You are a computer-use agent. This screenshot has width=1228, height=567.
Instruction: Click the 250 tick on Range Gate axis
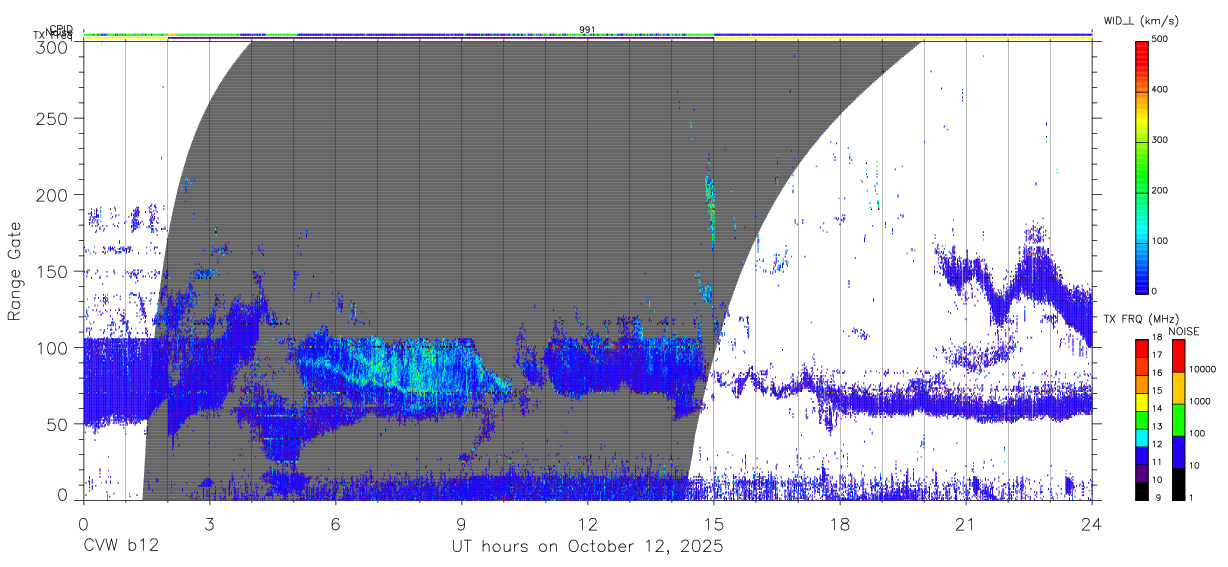coord(54,119)
